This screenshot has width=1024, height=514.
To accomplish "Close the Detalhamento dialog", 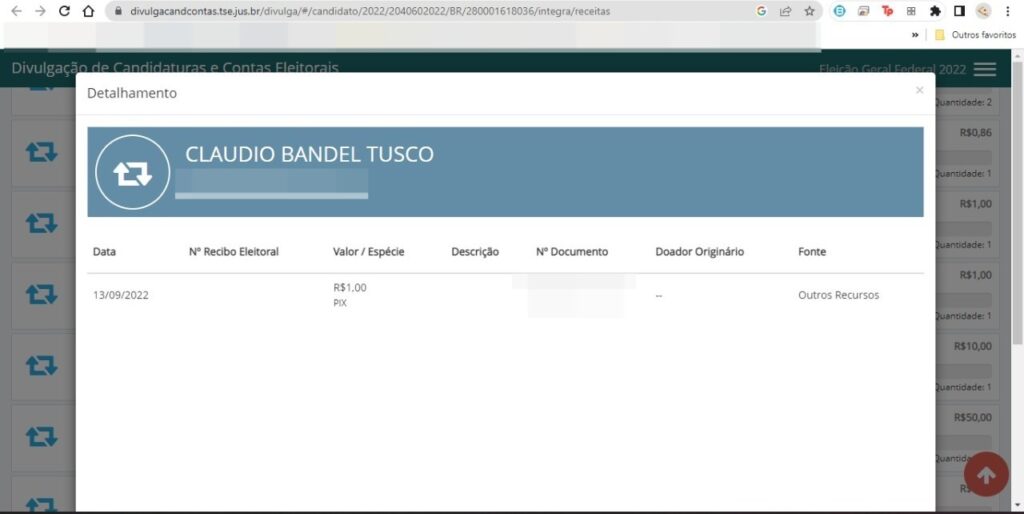I will [x=919, y=90].
